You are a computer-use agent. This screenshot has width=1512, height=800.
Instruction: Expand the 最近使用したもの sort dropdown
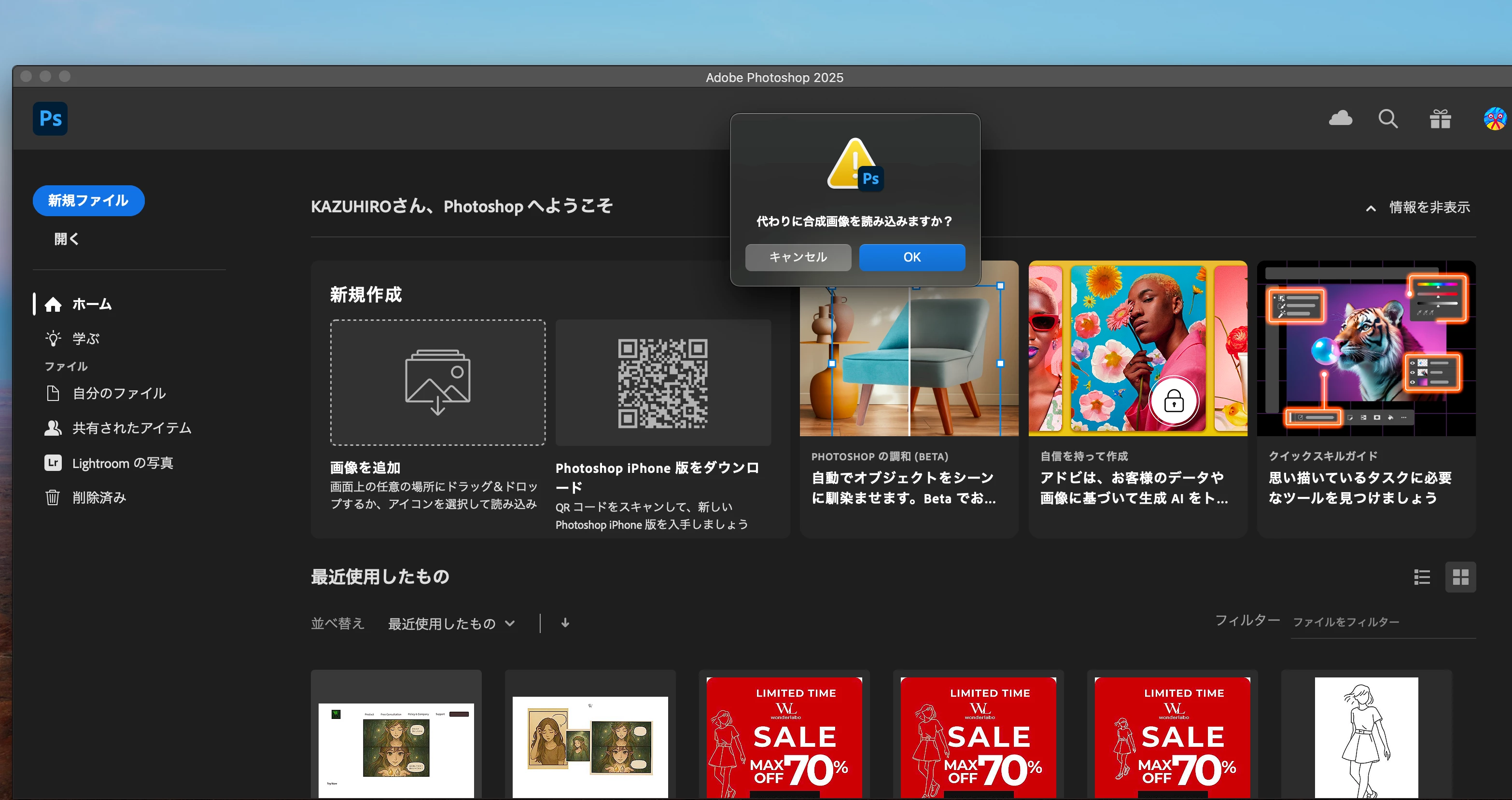point(451,623)
